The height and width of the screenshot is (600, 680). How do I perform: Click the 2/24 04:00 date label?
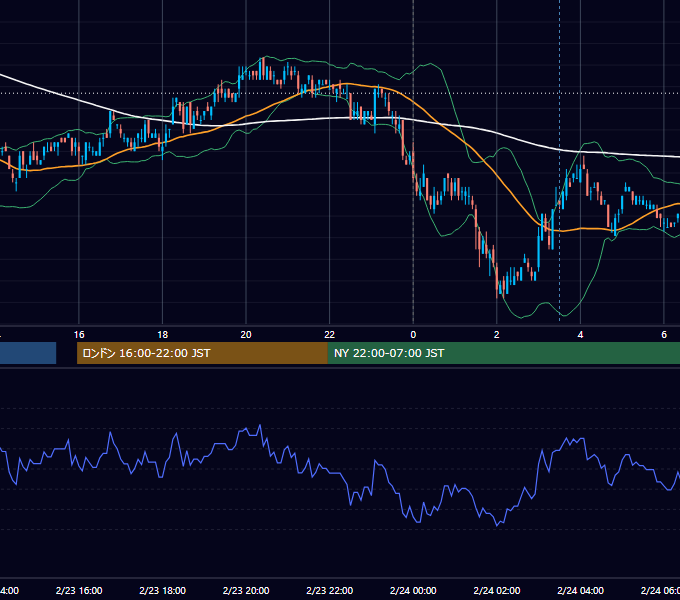point(580,590)
